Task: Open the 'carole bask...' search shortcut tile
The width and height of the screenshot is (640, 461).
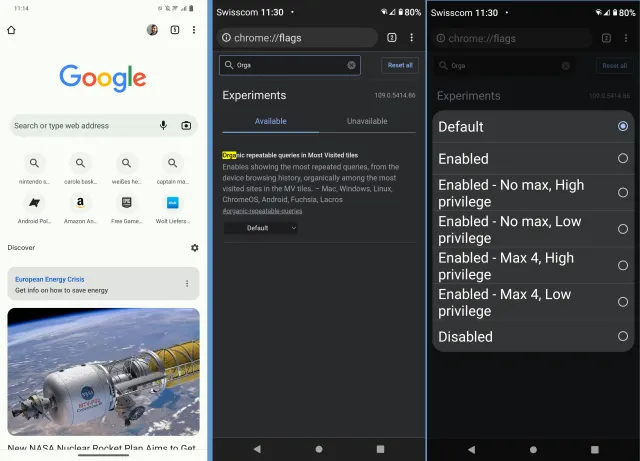Action: click(x=80, y=169)
